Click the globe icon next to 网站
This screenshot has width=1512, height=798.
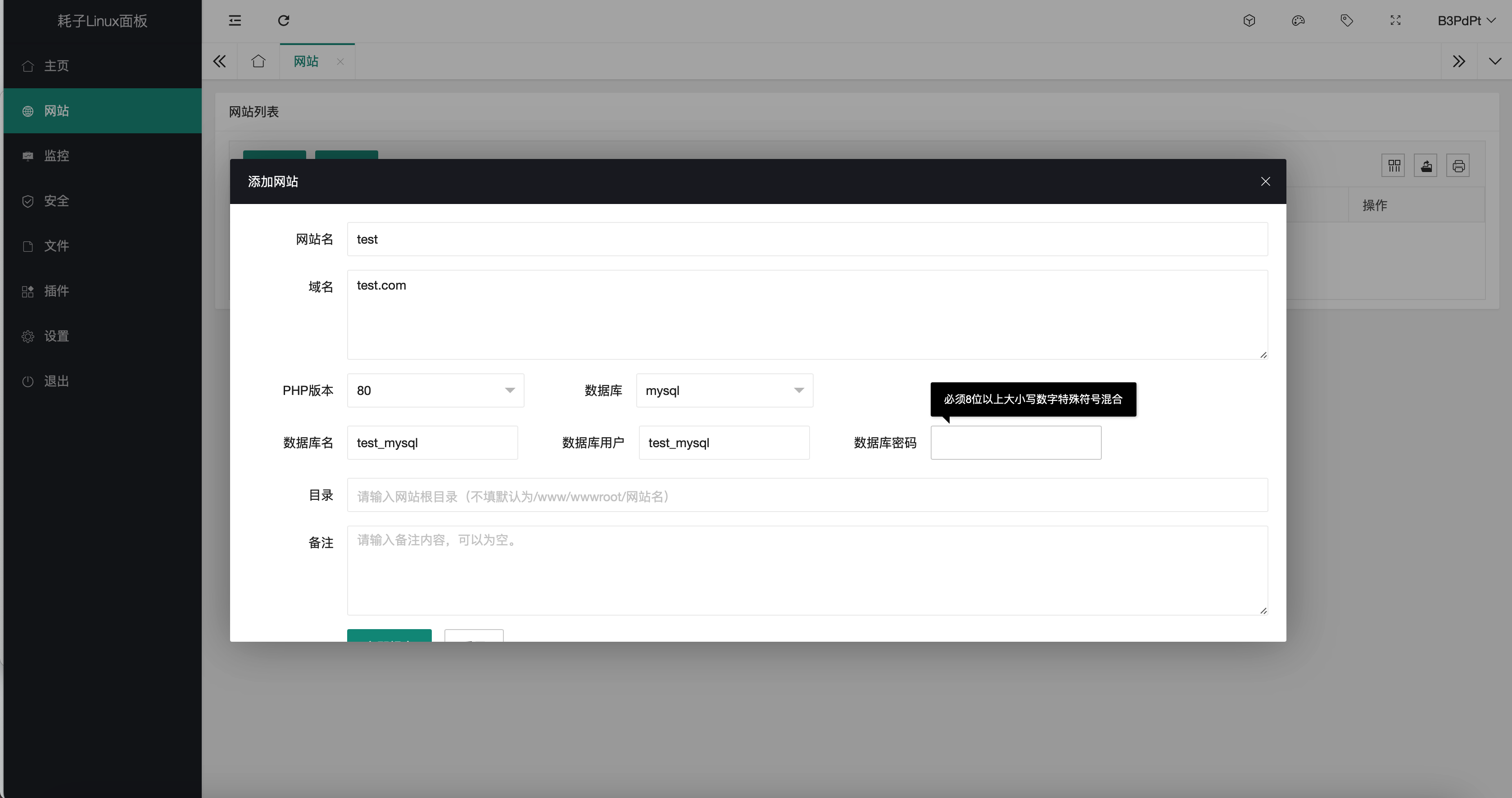(27, 111)
